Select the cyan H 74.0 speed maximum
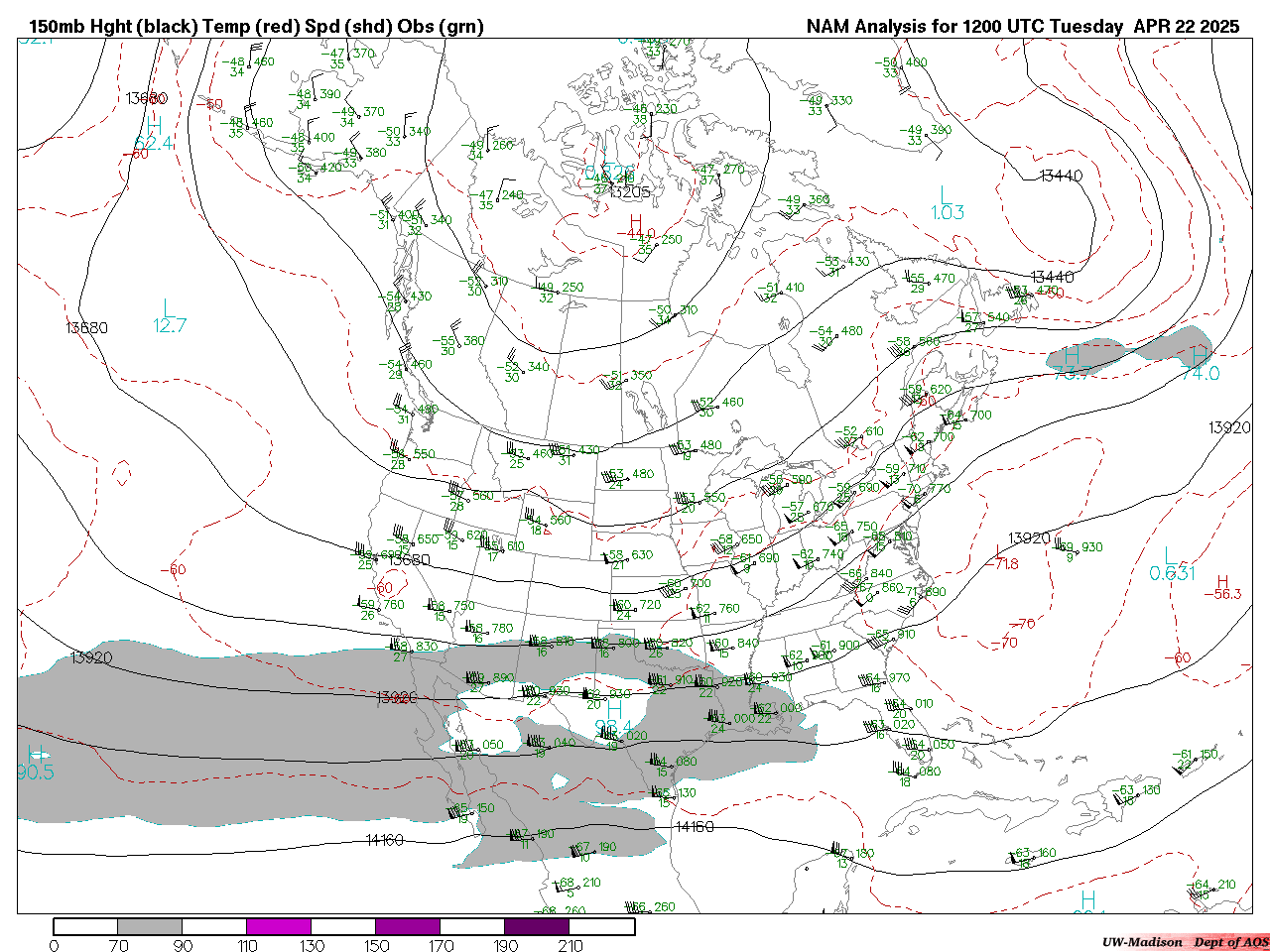This screenshot has width=1270, height=952. [x=1201, y=364]
